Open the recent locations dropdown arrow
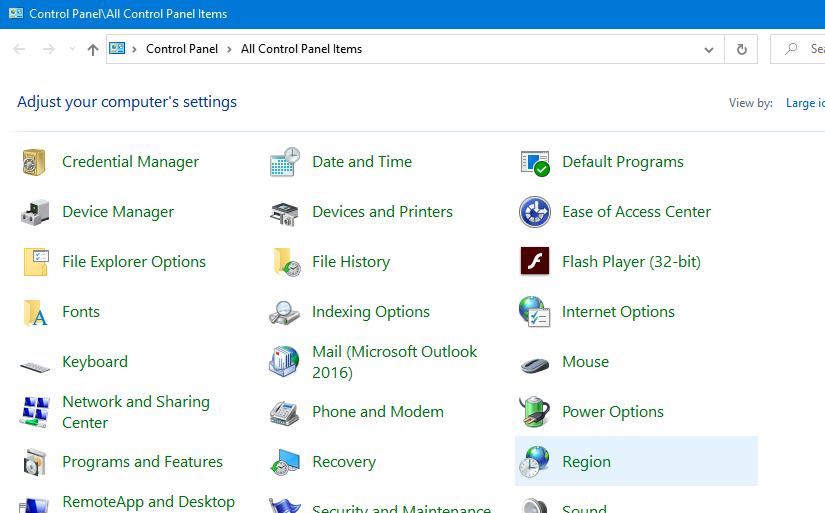The image size is (825, 513). click(x=72, y=49)
